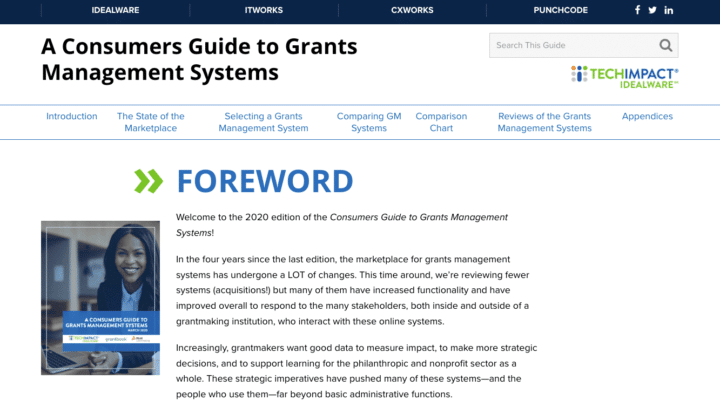The height and width of the screenshot is (407, 720).
Task: Focus the Search This Guide field
Action: [x=584, y=45]
